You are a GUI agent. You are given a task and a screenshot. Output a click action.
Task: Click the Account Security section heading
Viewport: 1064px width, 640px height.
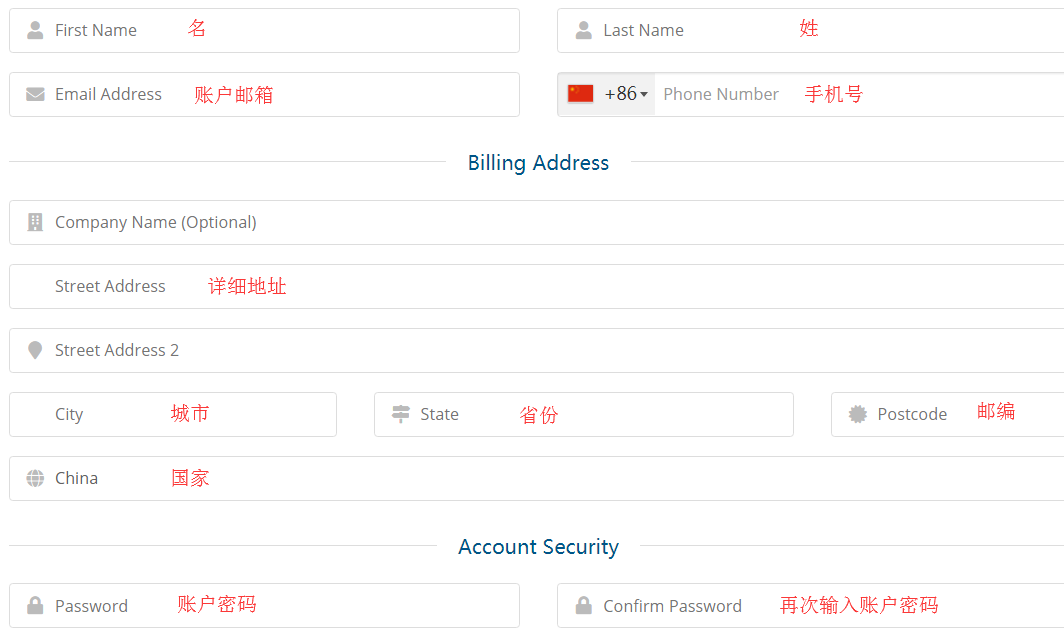[x=538, y=547]
